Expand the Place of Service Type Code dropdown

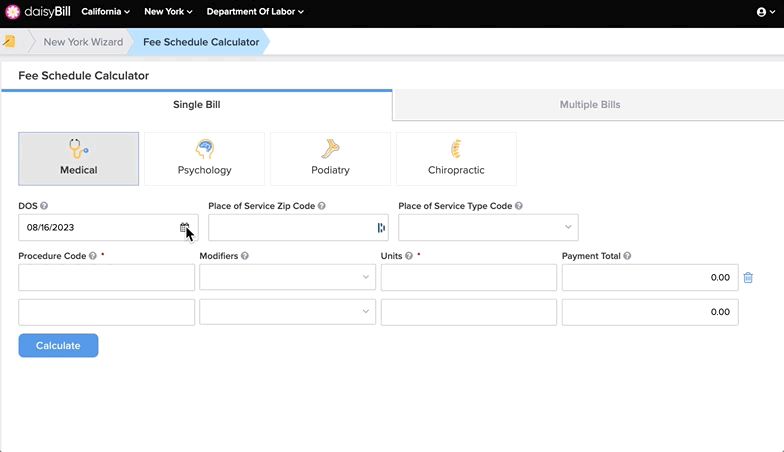click(488, 228)
